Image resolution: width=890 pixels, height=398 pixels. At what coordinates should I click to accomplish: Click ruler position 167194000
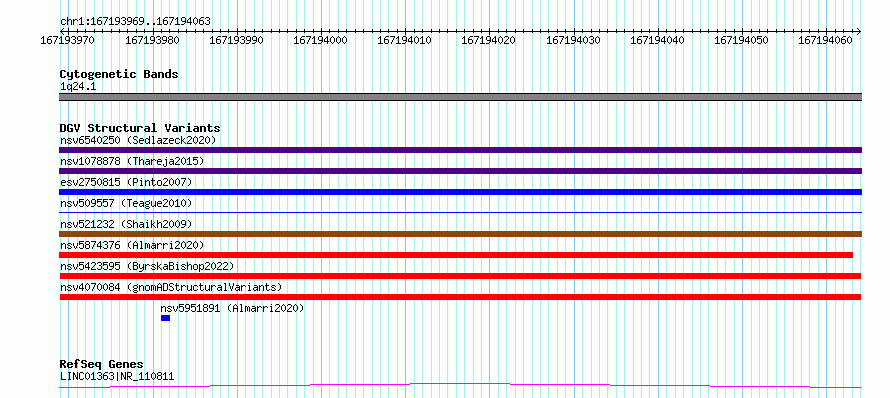[x=321, y=40]
